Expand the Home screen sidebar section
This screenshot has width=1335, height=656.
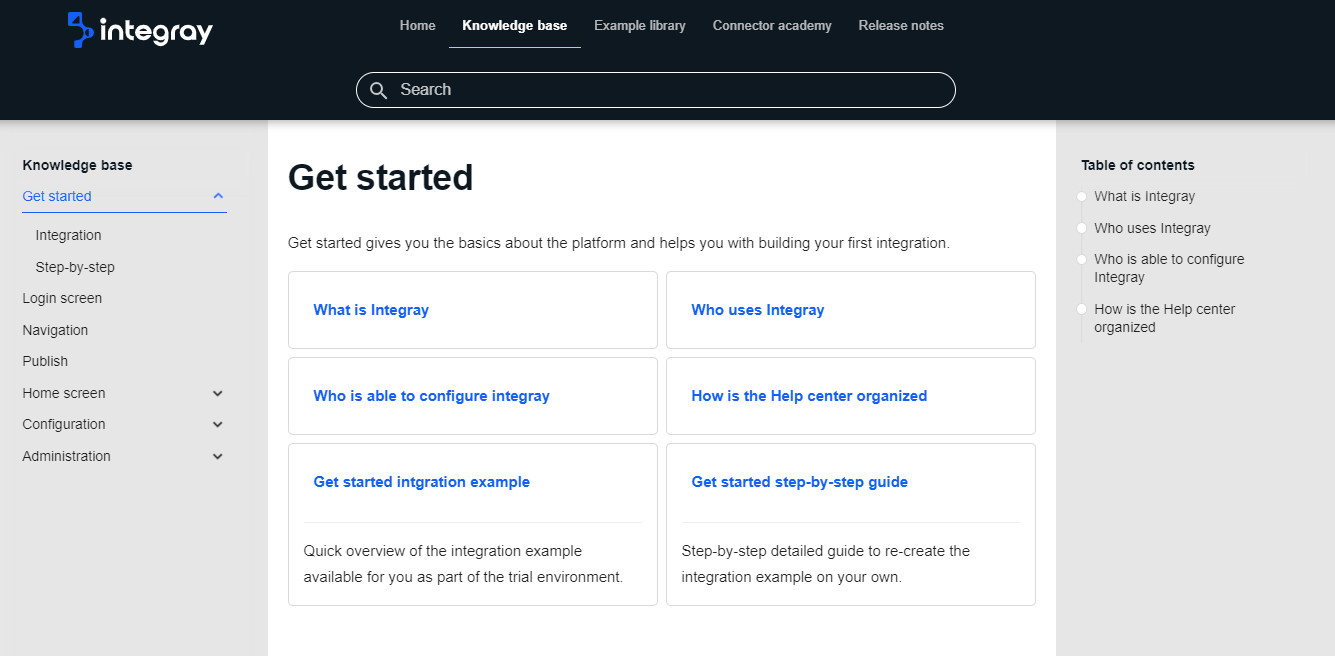218,394
